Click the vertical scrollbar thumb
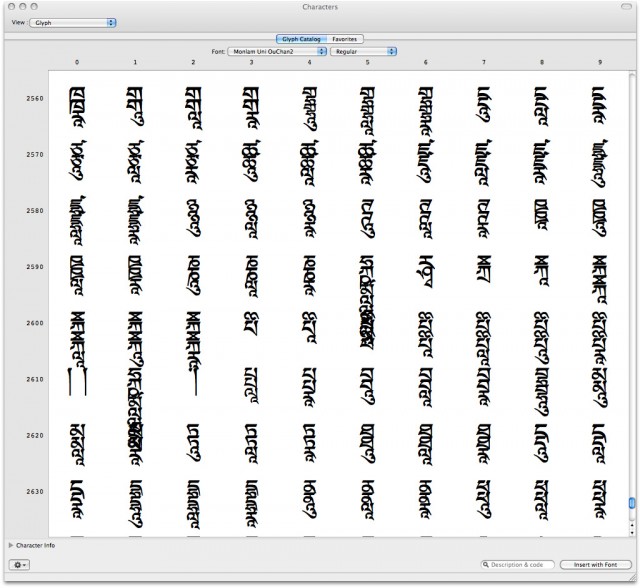The image size is (640, 588). pos(631,503)
